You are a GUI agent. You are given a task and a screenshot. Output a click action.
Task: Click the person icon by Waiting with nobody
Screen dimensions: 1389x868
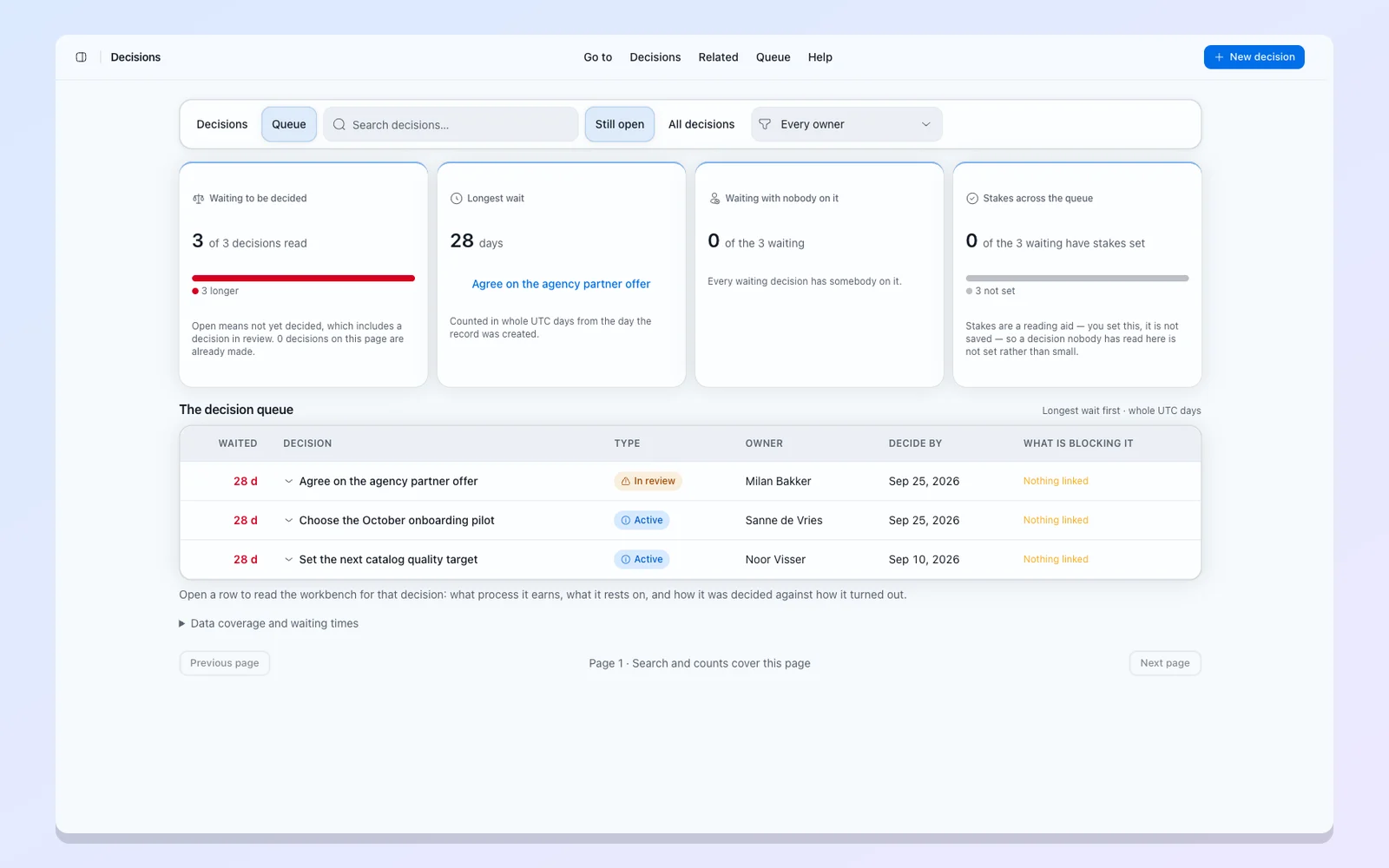(x=714, y=199)
